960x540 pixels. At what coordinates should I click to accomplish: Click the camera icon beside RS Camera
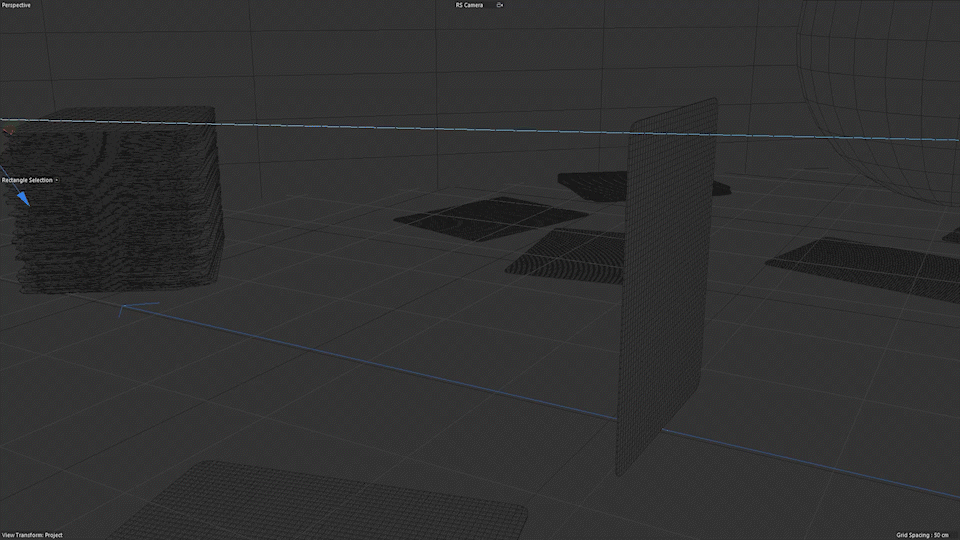coord(499,5)
